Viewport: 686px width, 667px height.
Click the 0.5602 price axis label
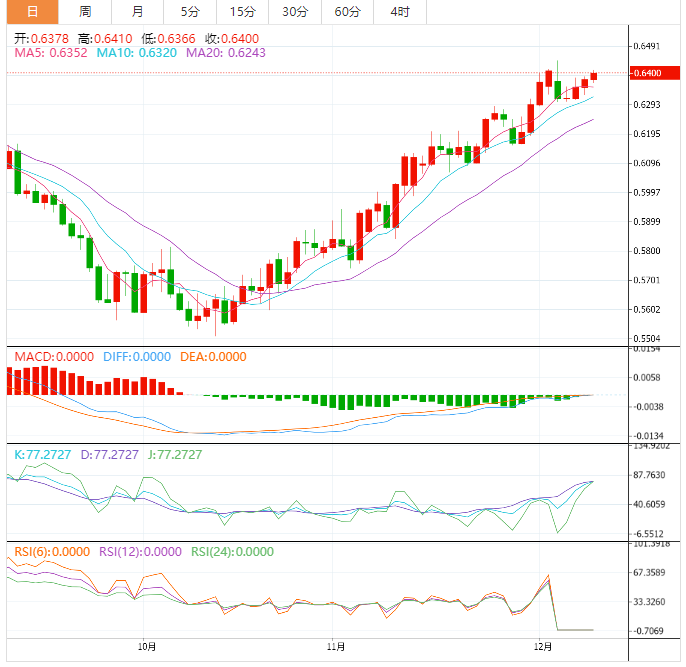click(647, 310)
